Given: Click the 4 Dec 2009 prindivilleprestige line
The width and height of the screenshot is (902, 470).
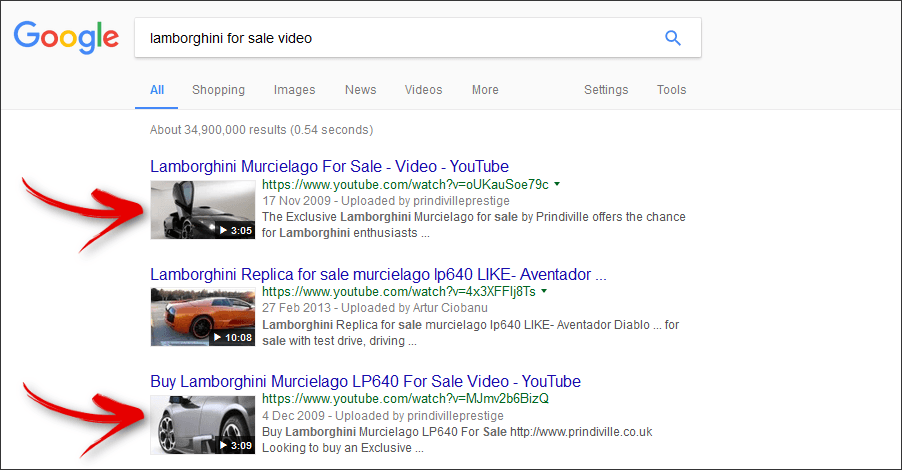Looking at the screenshot, I should click(383, 415).
